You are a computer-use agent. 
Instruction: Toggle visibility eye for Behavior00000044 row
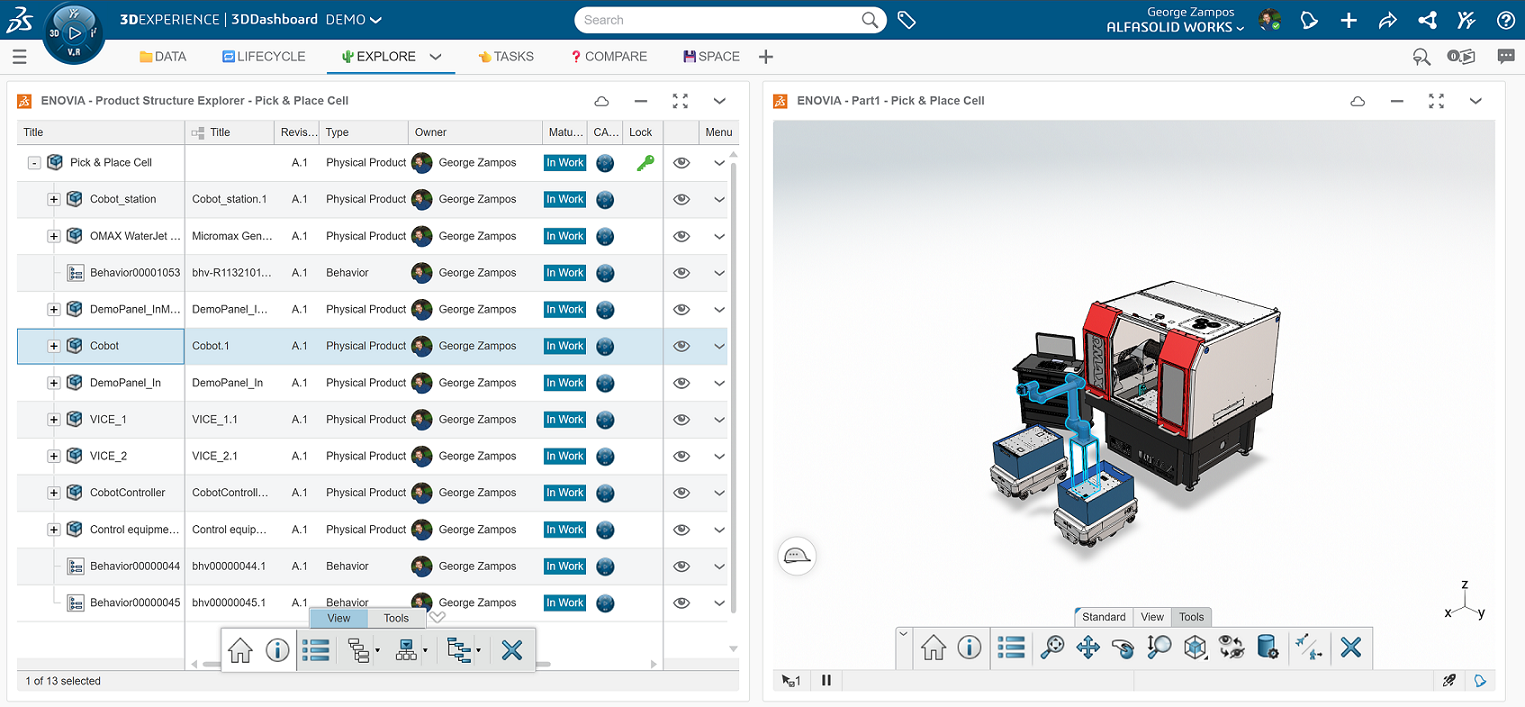pyautogui.click(x=682, y=566)
